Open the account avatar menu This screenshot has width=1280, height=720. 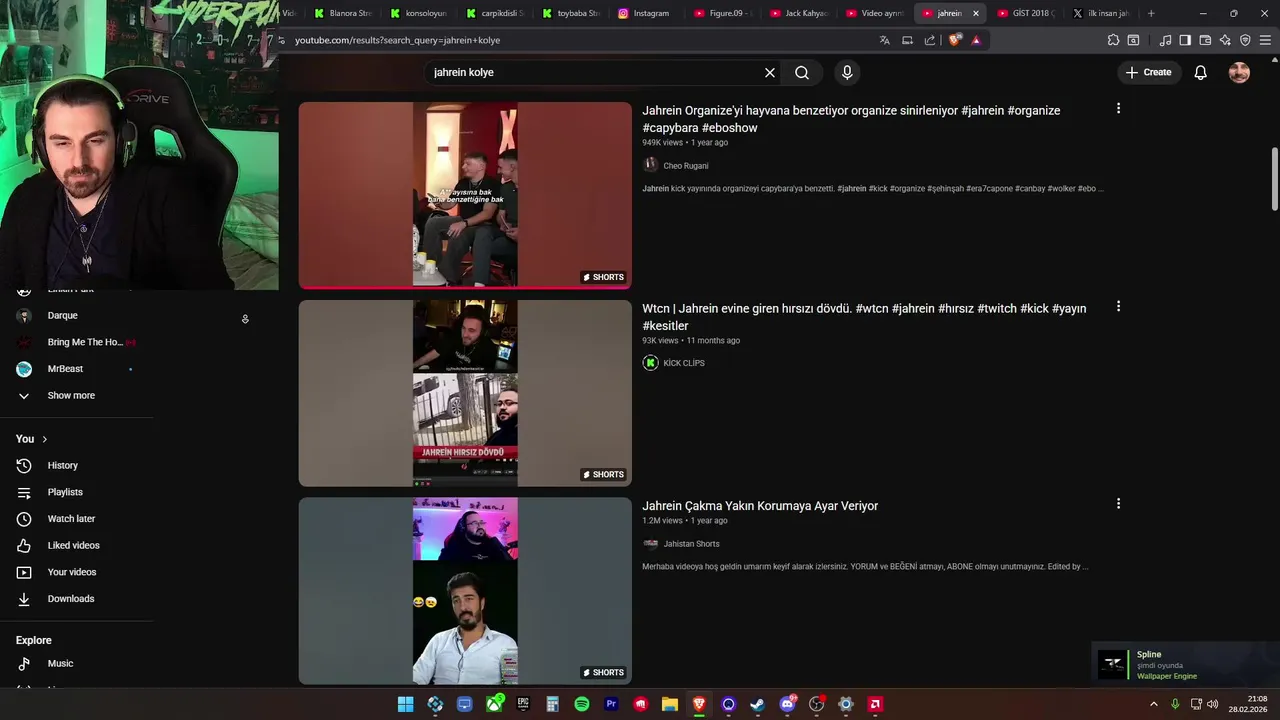[x=1239, y=72]
